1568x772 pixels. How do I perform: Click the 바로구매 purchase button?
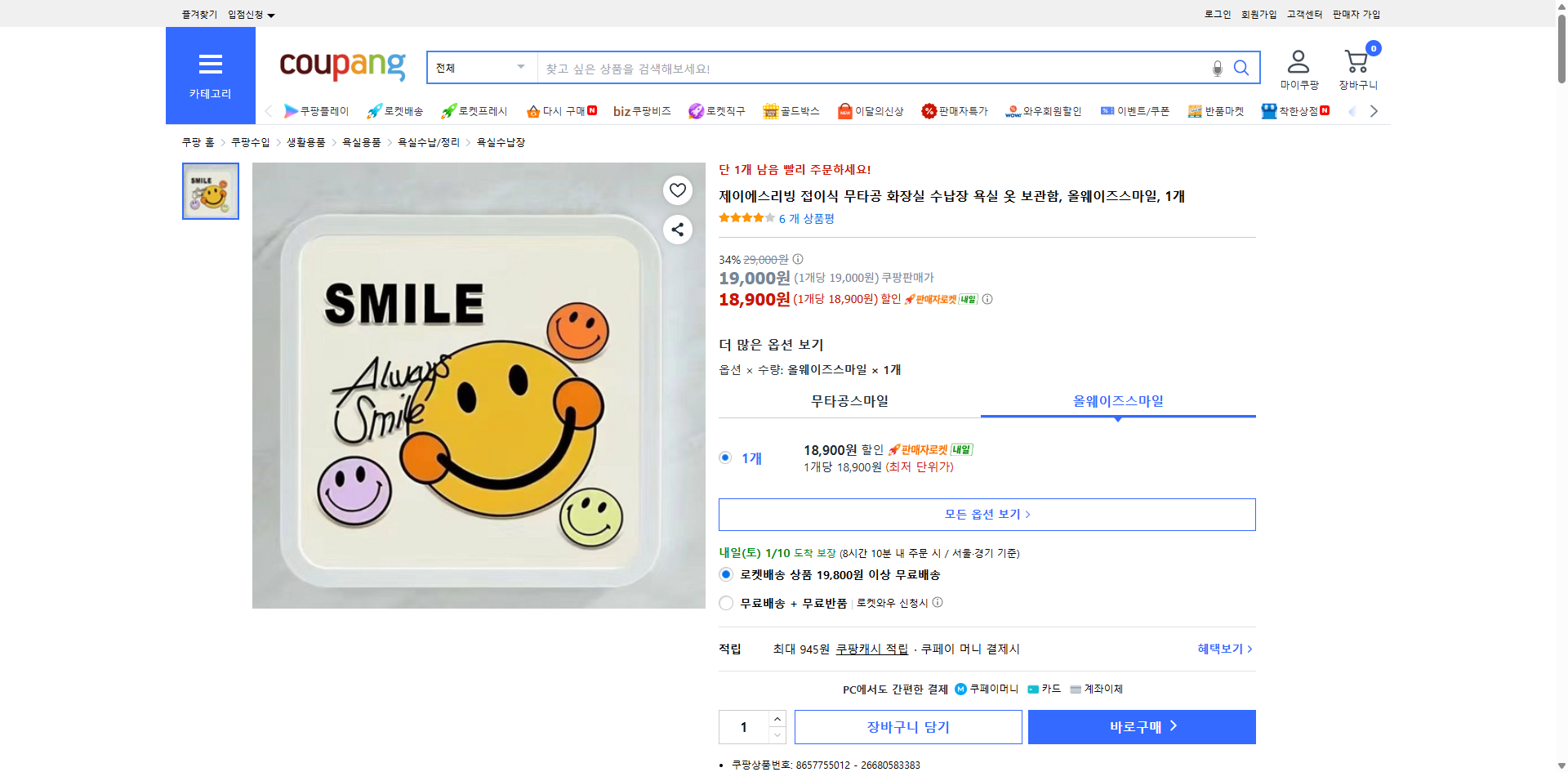pos(1141,726)
